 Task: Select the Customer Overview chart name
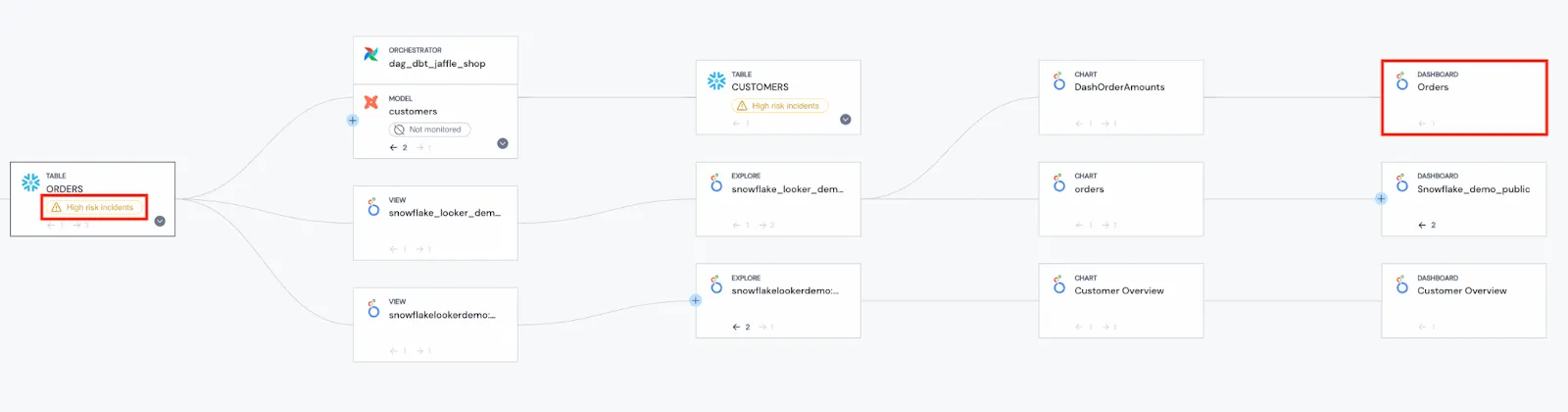coord(1119,291)
